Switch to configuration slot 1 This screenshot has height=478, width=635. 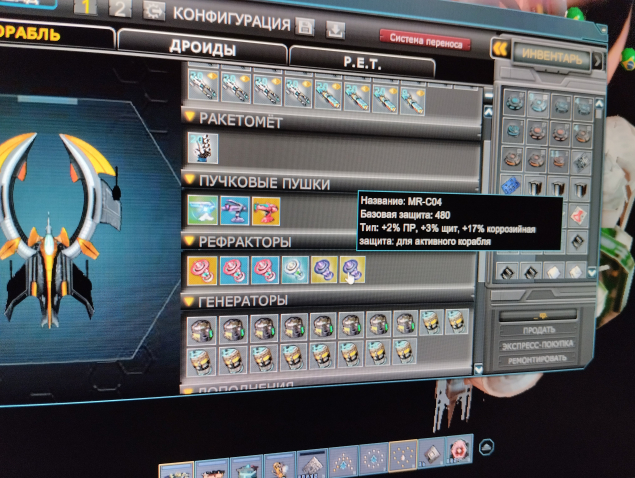click(87, 11)
